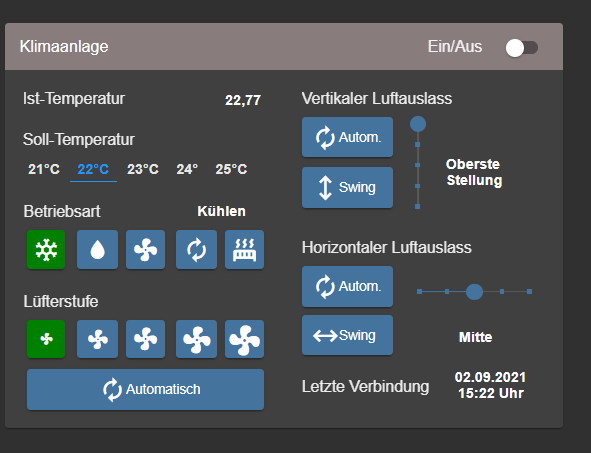Set fan speed to Automatisch
The image size is (591, 453).
pos(145,389)
